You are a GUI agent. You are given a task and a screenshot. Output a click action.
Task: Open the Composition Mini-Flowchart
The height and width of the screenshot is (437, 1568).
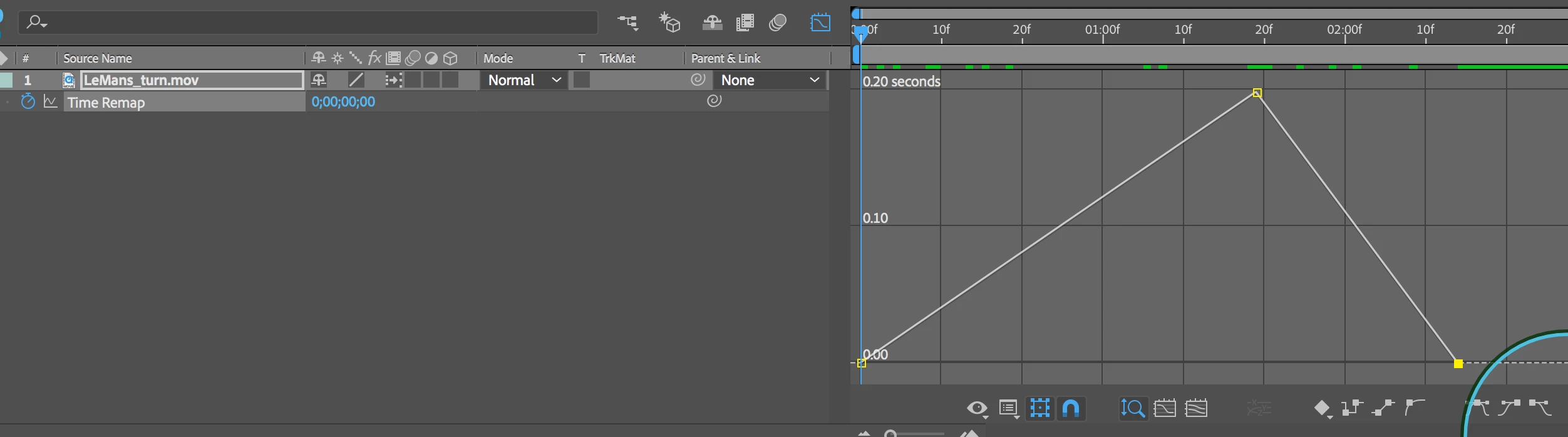point(627,23)
